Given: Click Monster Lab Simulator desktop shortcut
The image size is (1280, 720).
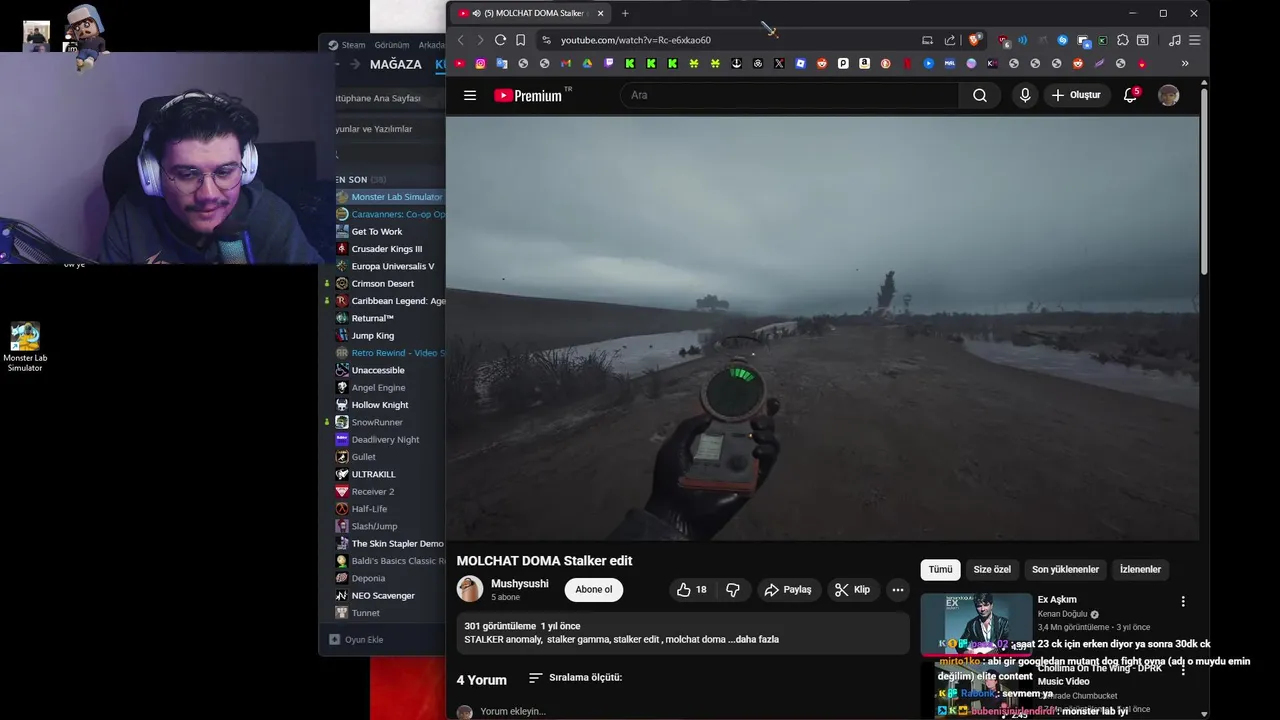Looking at the screenshot, I should click(25, 346).
